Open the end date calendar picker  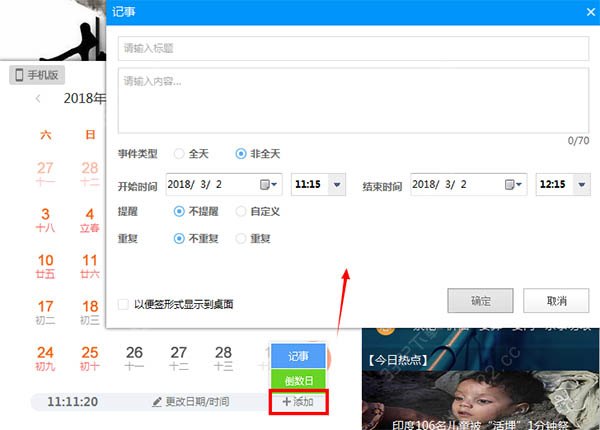pyautogui.click(x=513, y=185)
